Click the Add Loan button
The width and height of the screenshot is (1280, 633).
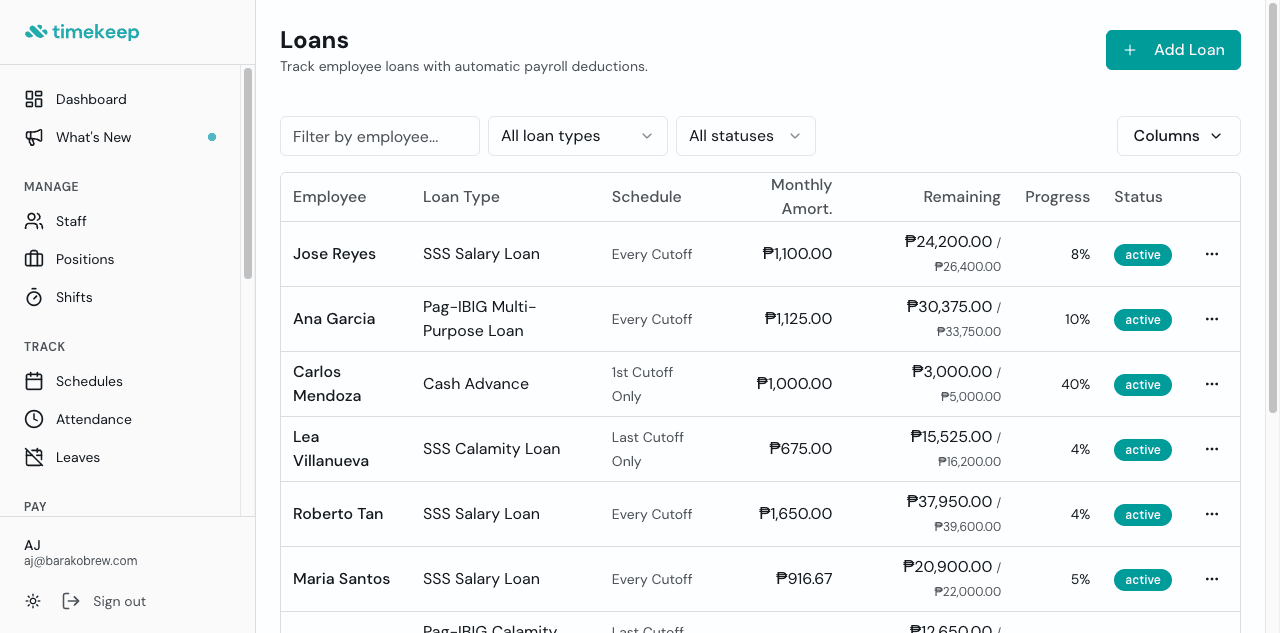1173,49
